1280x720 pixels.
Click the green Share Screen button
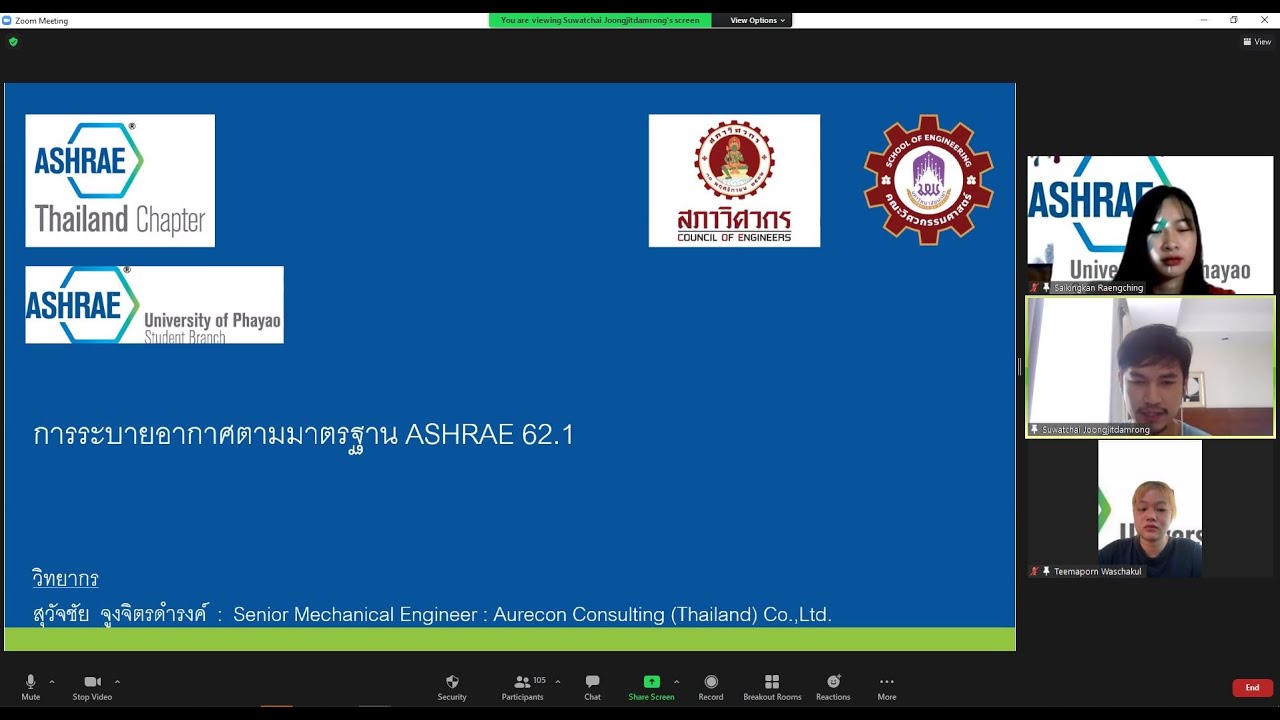(652, 687)
